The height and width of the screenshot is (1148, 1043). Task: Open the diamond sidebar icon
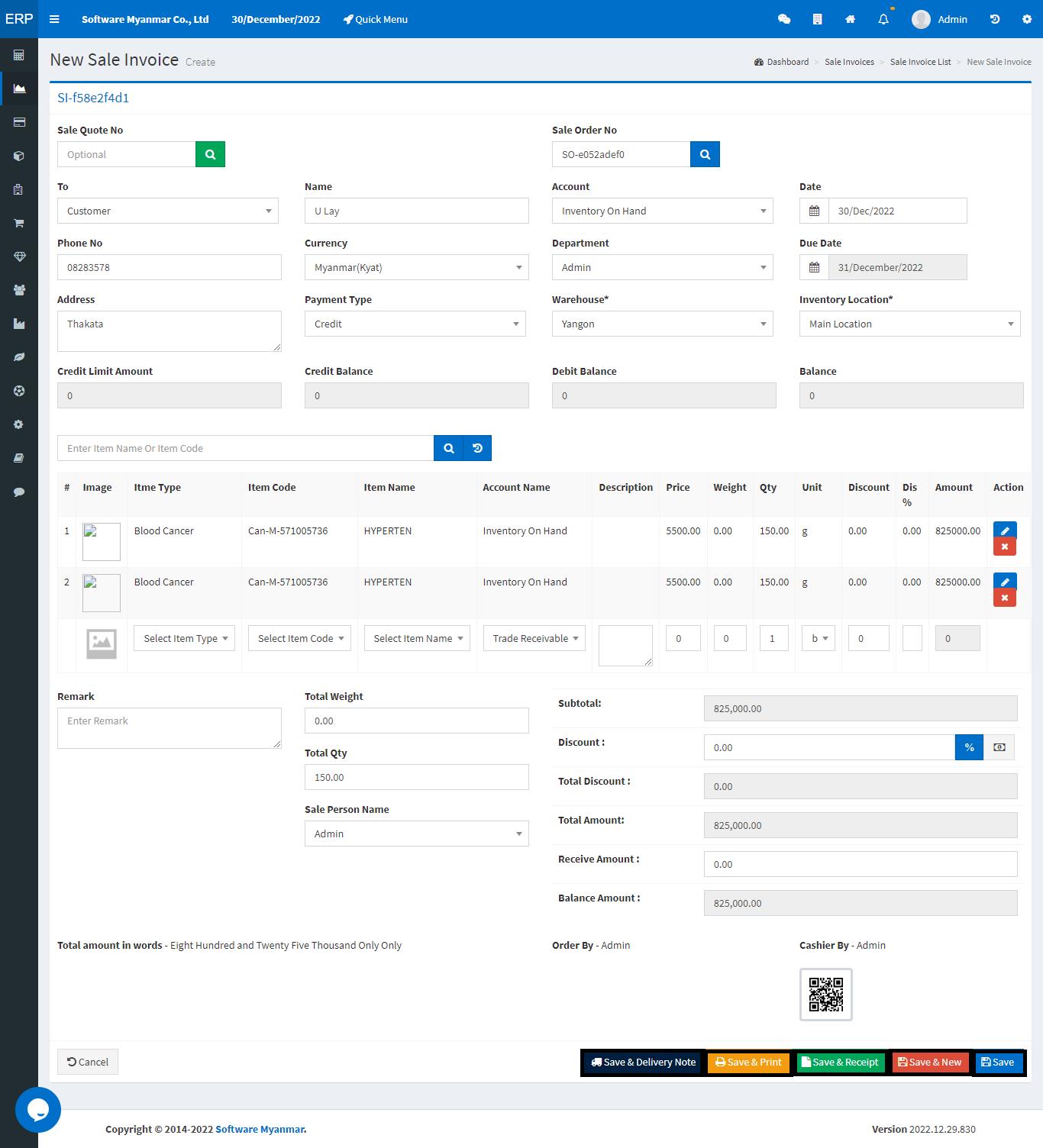[x=19, y=256]
